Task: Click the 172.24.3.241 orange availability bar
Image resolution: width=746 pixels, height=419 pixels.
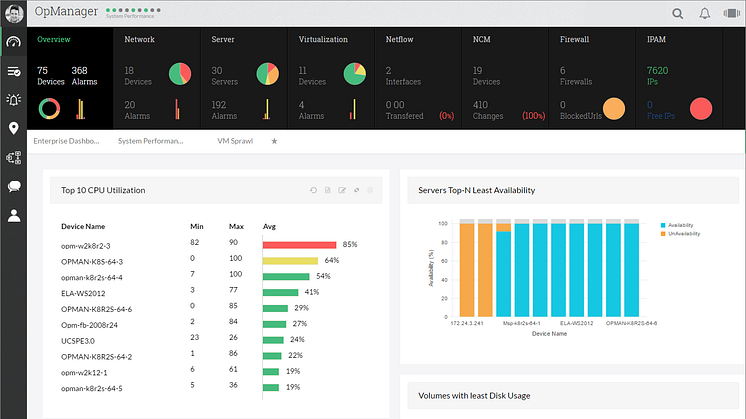Action: click(467, 270)
